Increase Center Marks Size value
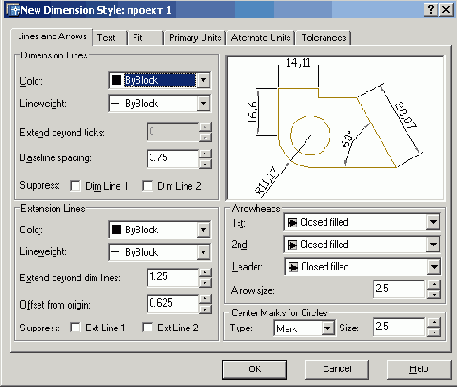 [x=434, y=322]
